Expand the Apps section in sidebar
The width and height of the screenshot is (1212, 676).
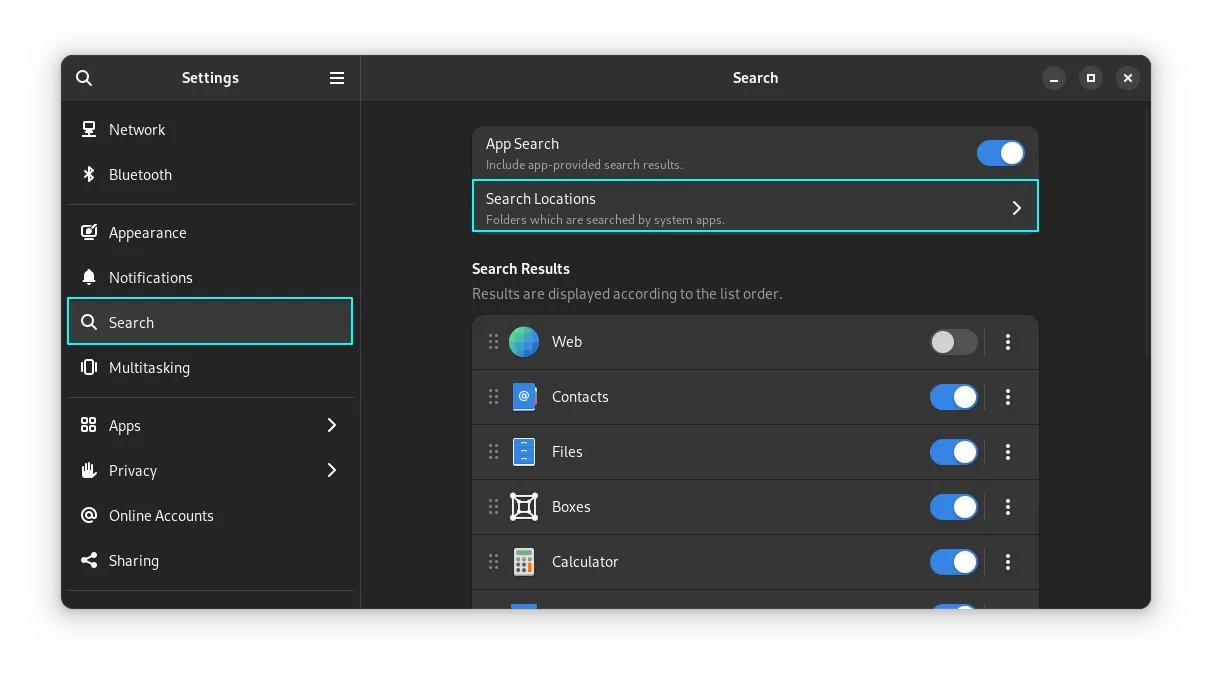(332, 426)
